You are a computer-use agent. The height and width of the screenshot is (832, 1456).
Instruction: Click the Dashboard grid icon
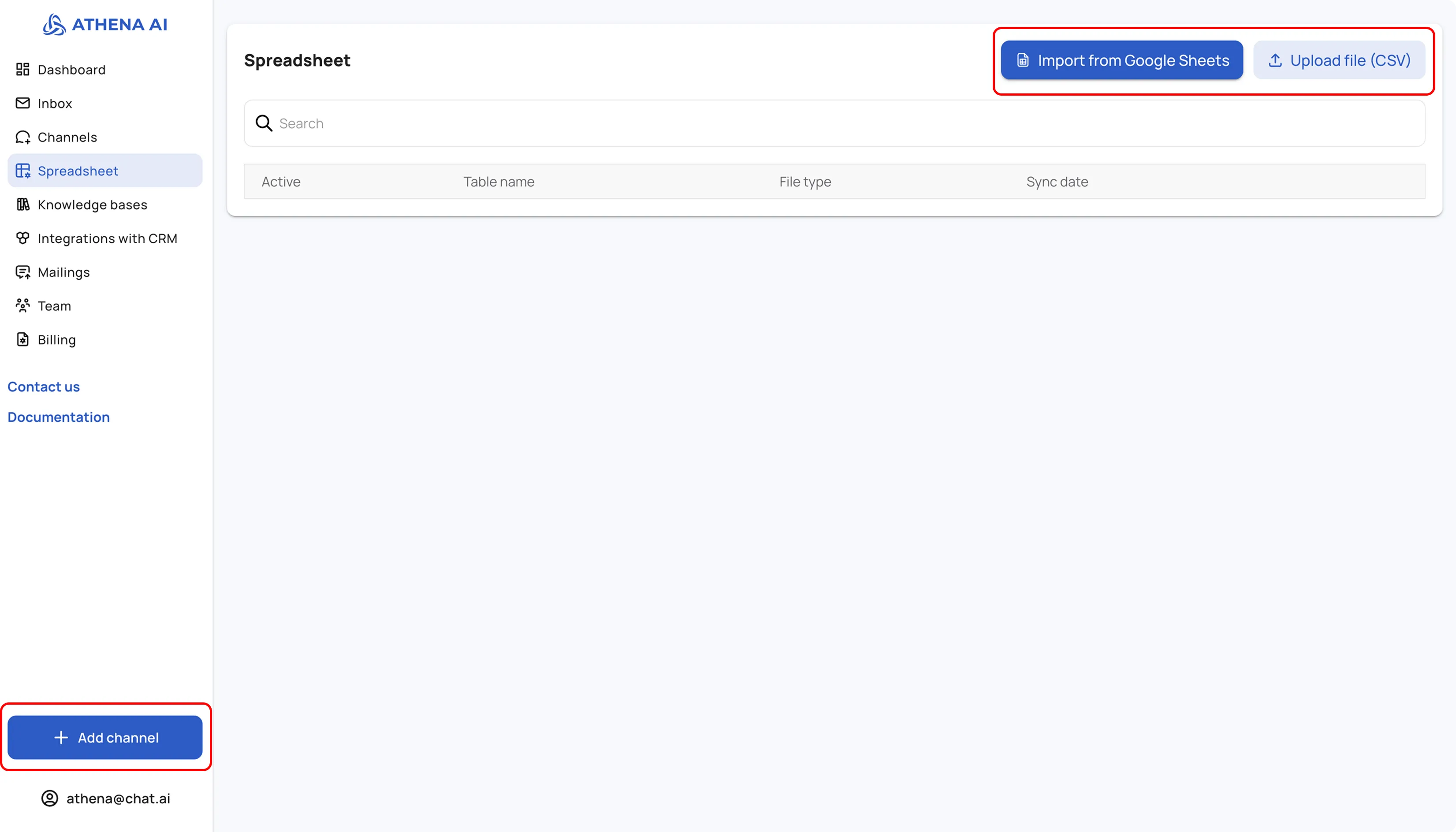[x=23, y=70]
